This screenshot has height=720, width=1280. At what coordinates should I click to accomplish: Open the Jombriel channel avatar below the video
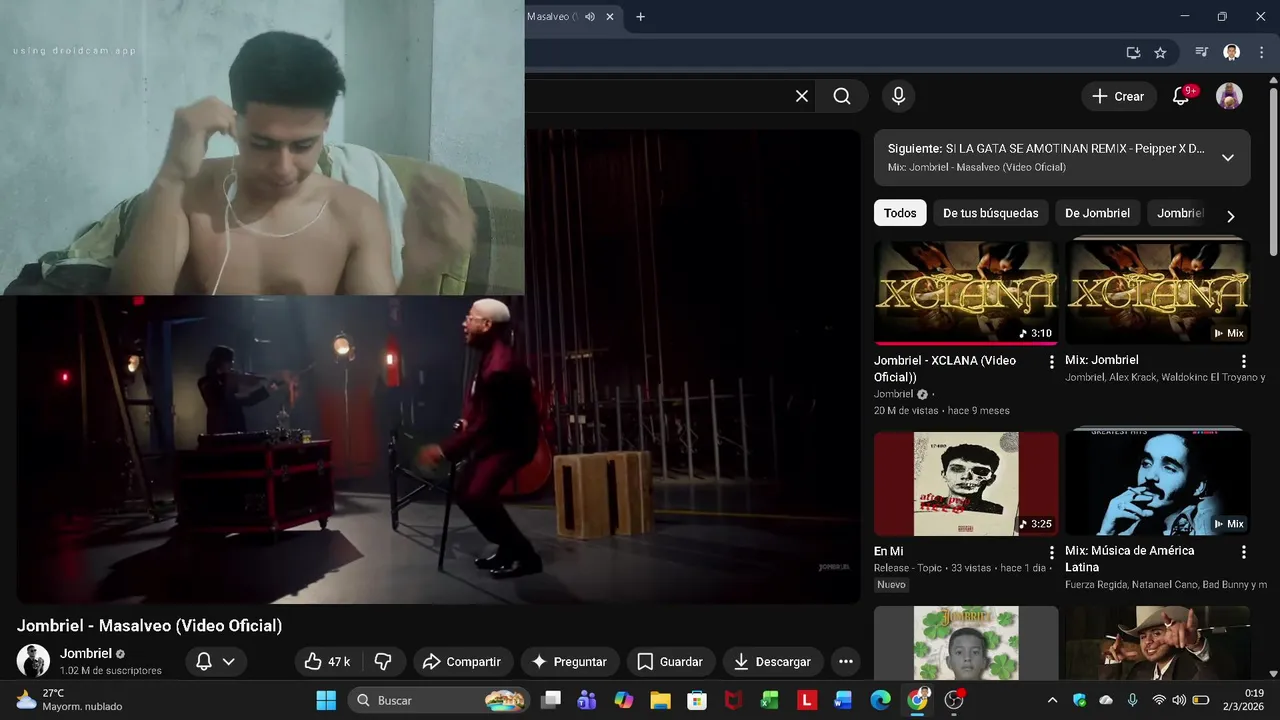pos(34,660)
